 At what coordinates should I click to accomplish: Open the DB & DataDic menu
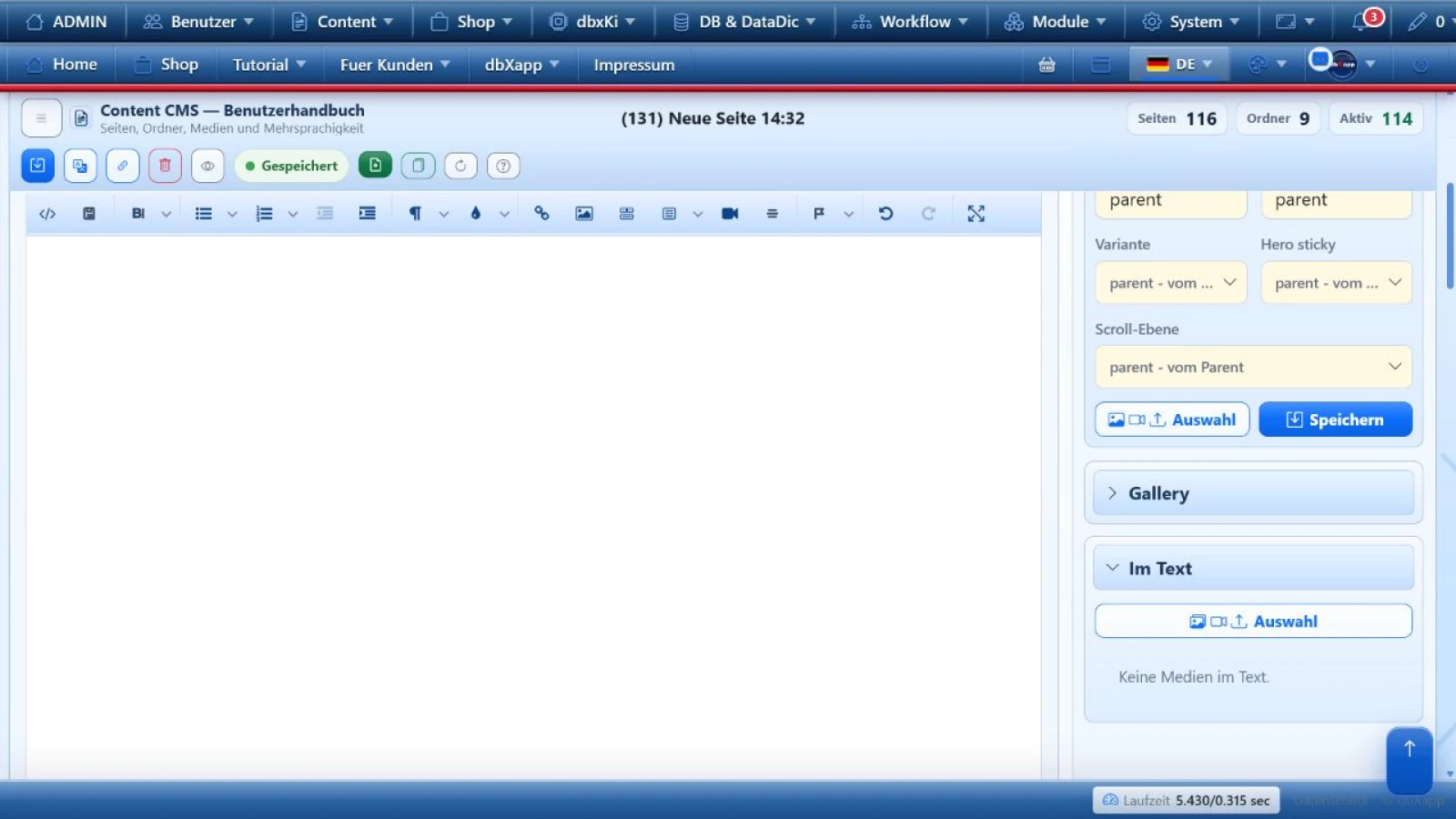[744, 21]
